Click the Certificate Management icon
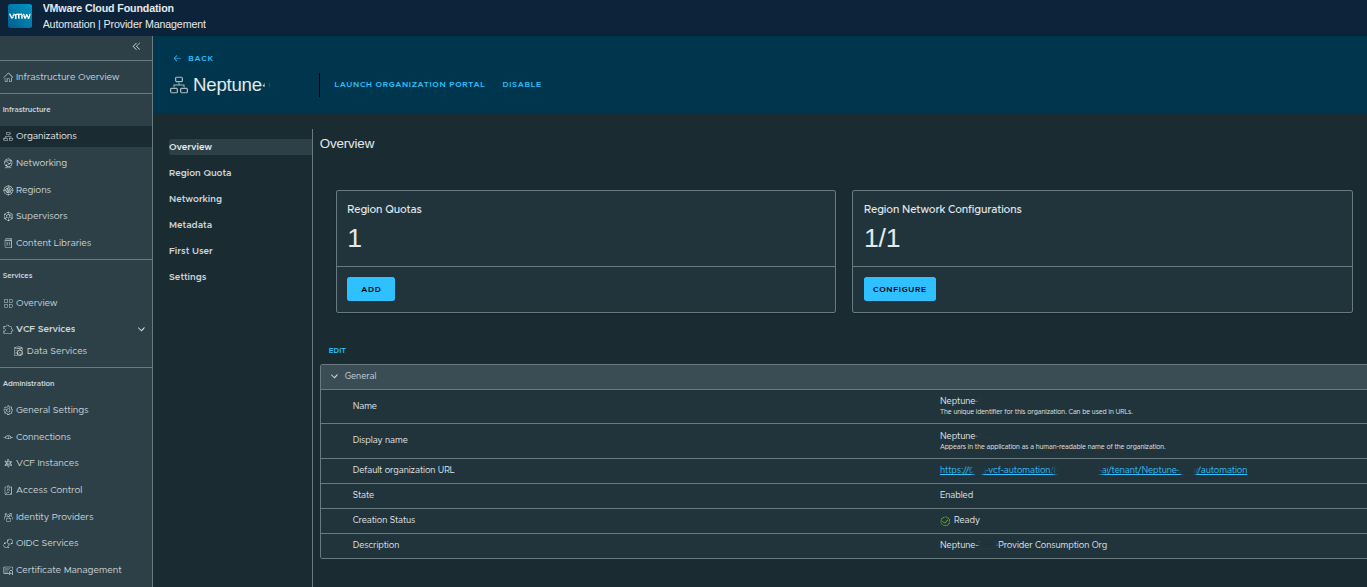1367x587 pixels. tap(9, 569)
